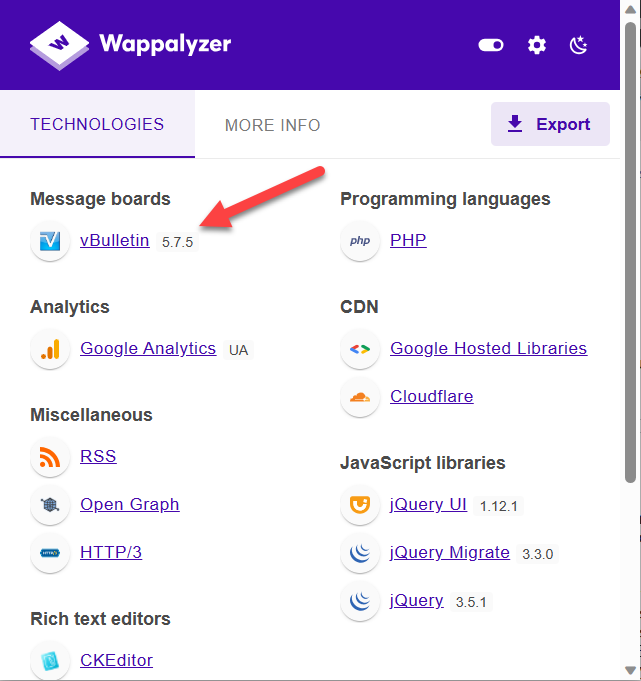The image size is (641, 681).
Task: Open the HTTP/3 link
Action: 111,552
